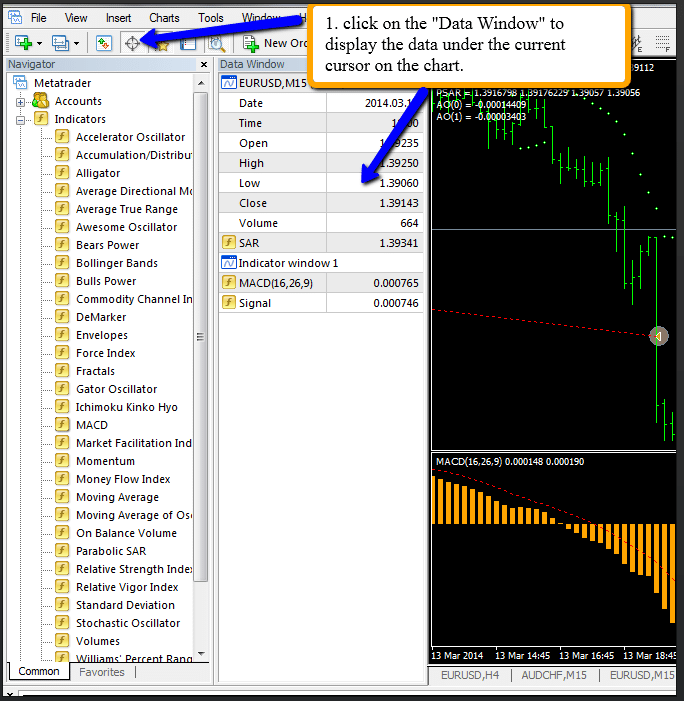Select the Moving Average indicator

[117, 497]
